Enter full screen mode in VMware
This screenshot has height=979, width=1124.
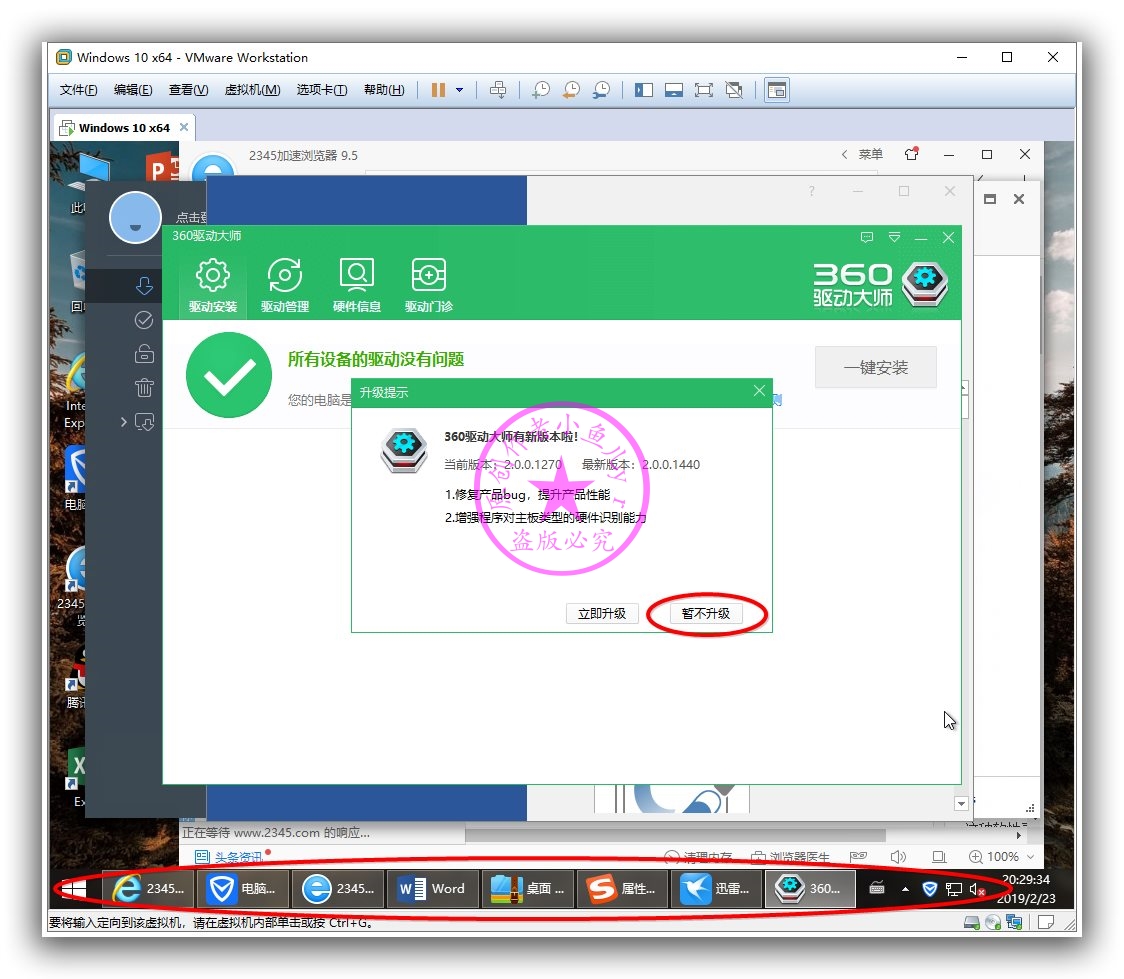point(704,90)
